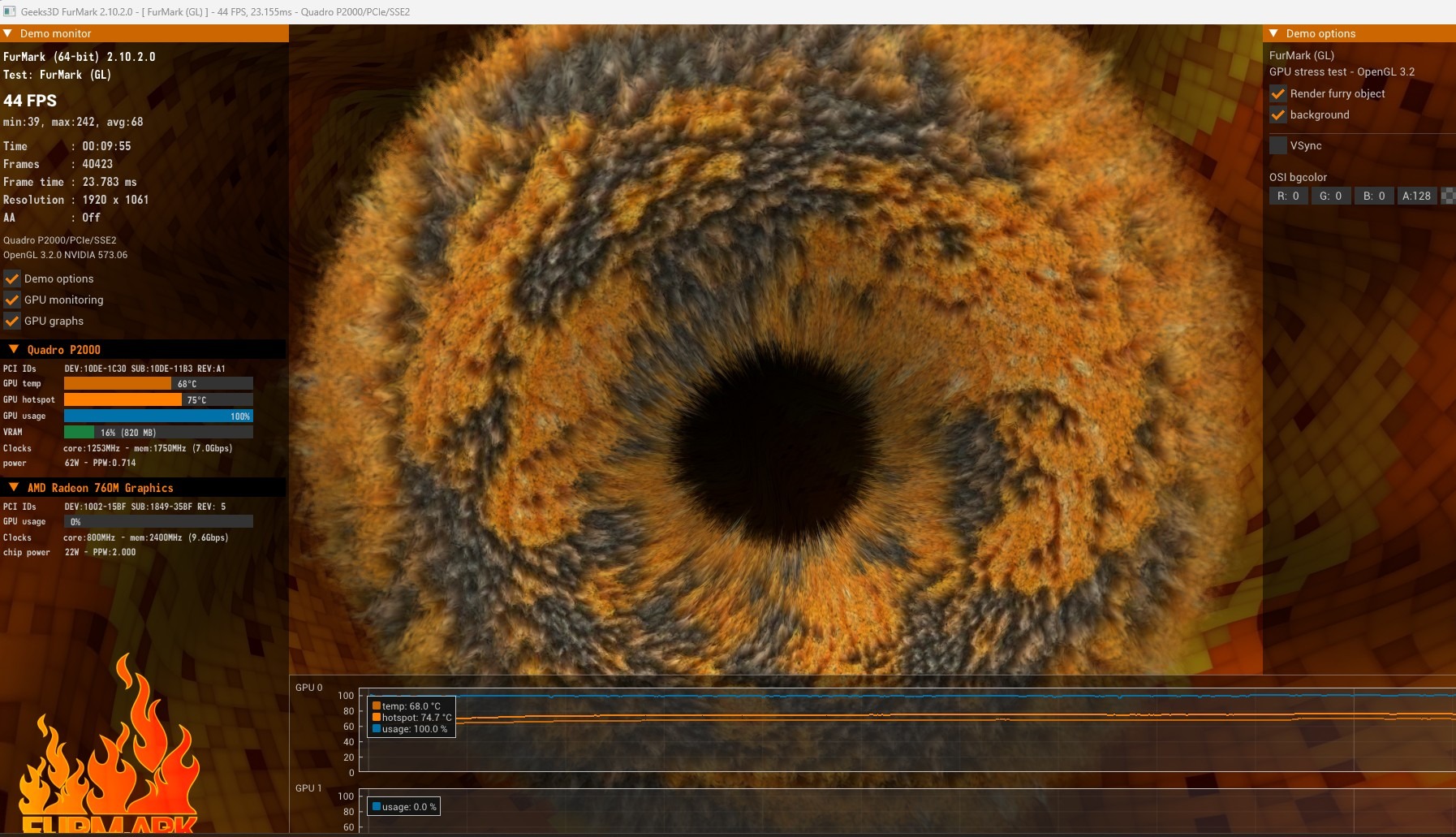1456x837 pixels.
Task: Click the OSI bgcolor G: 0 field
Action: point(1331,196)
